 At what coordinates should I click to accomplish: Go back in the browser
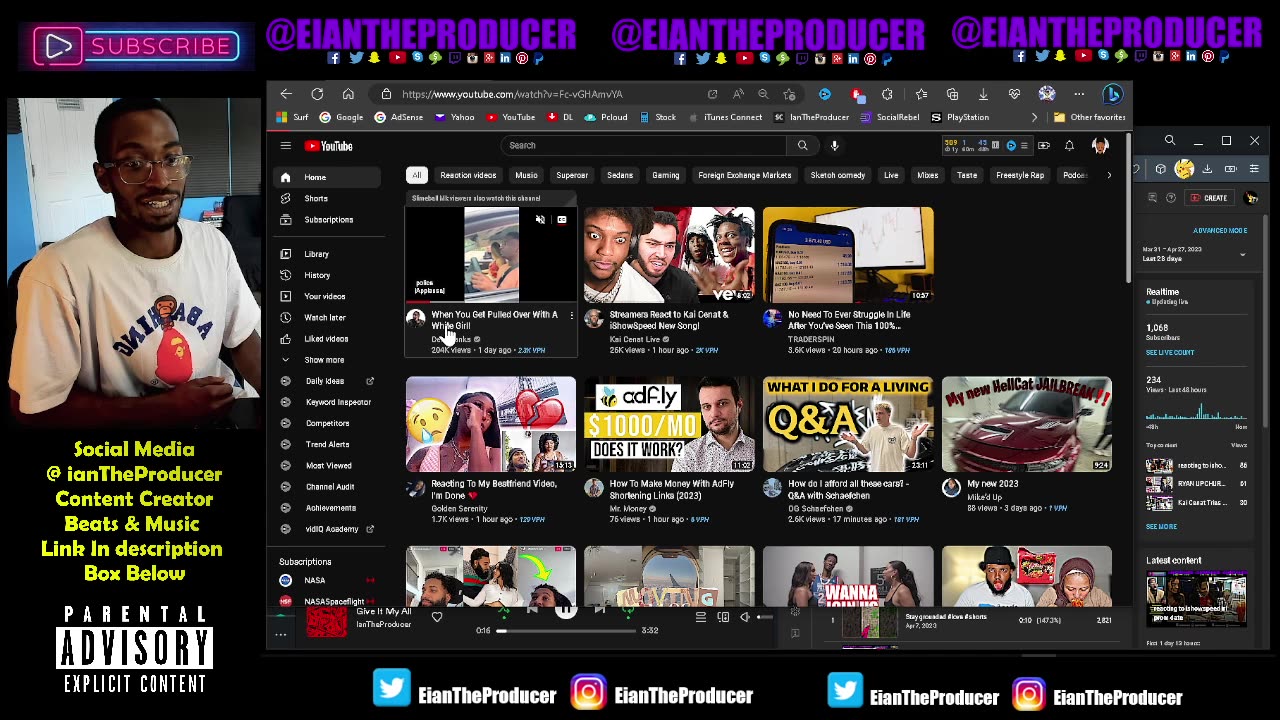[x=286, y=94]
